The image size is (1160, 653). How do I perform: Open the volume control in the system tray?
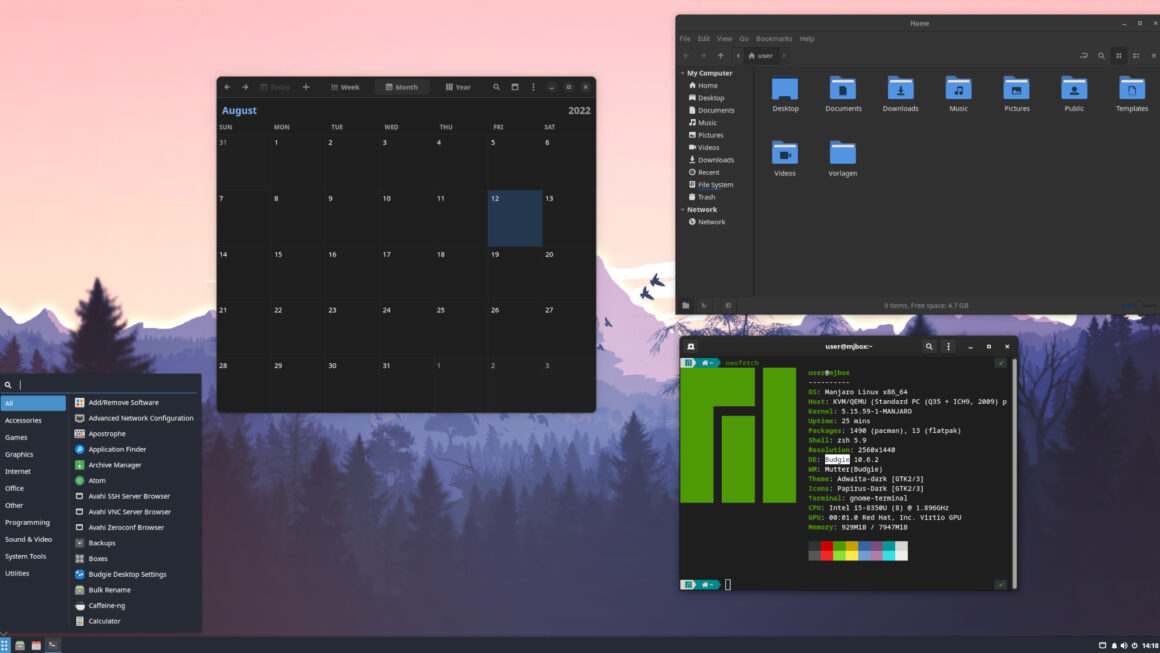1124,645
